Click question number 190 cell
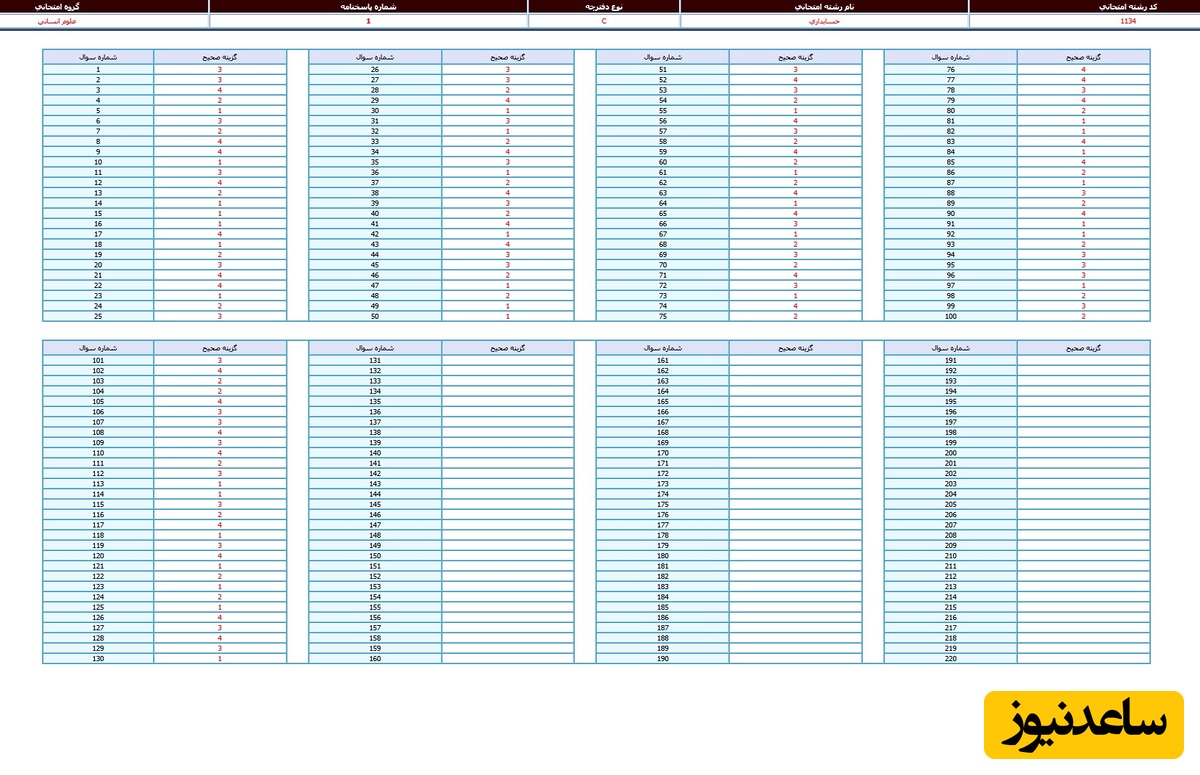Viewport: 1200px width, 775px height. click(663, 658)
